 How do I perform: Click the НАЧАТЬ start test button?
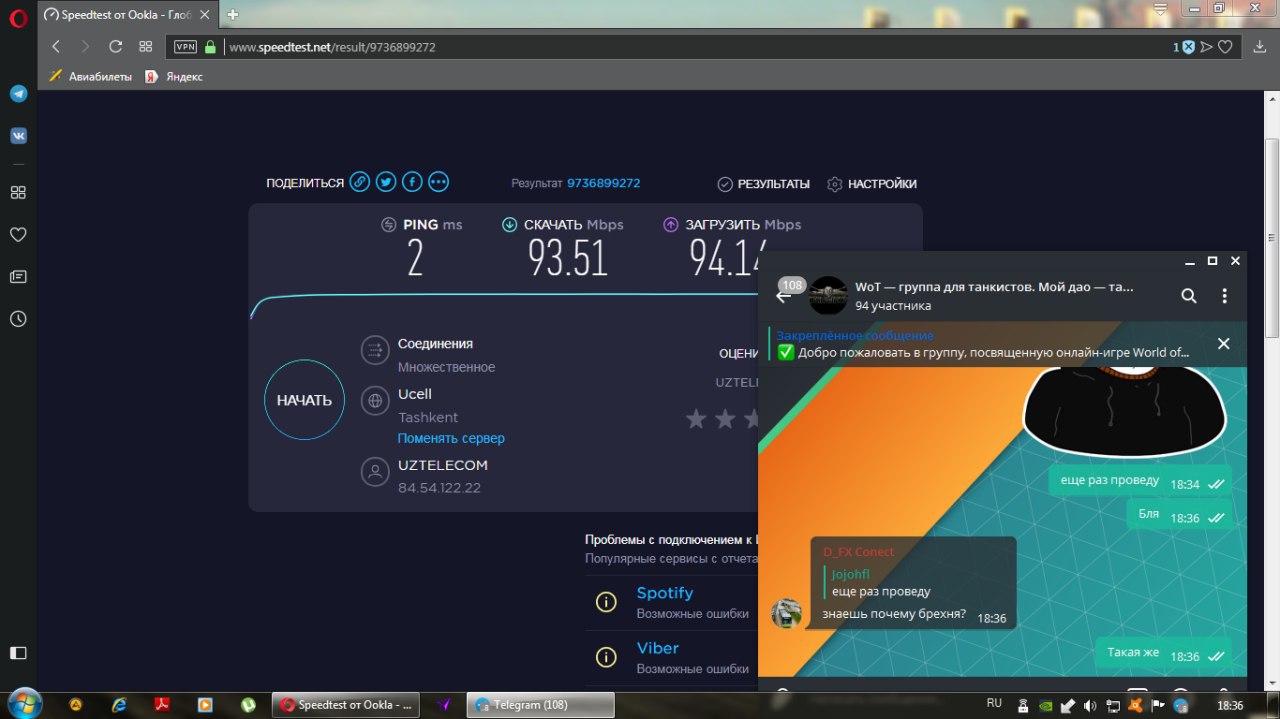point(304,400)
